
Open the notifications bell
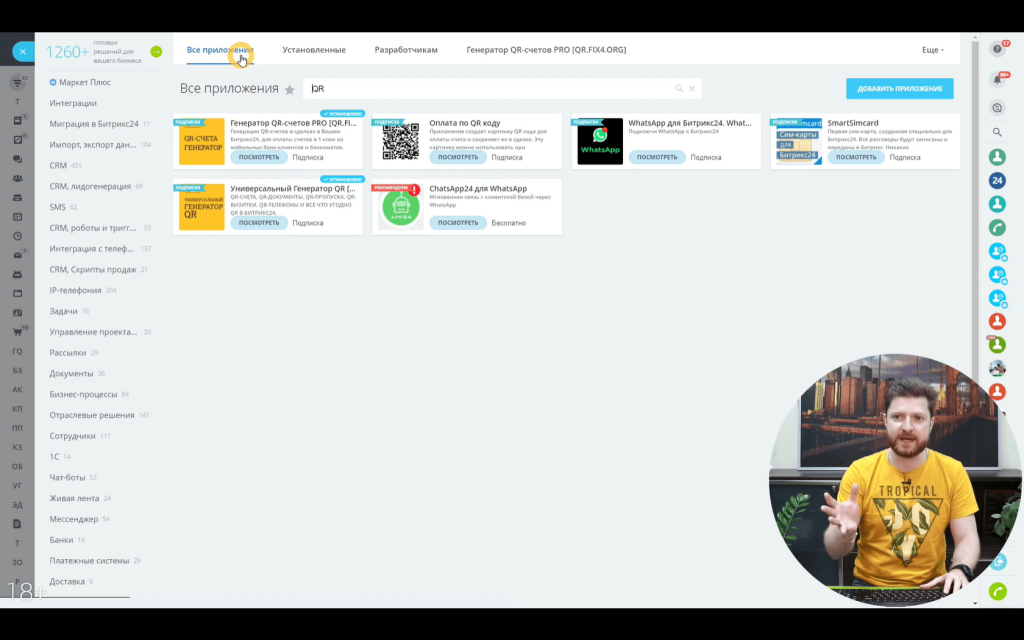click(x=997, y=79)
